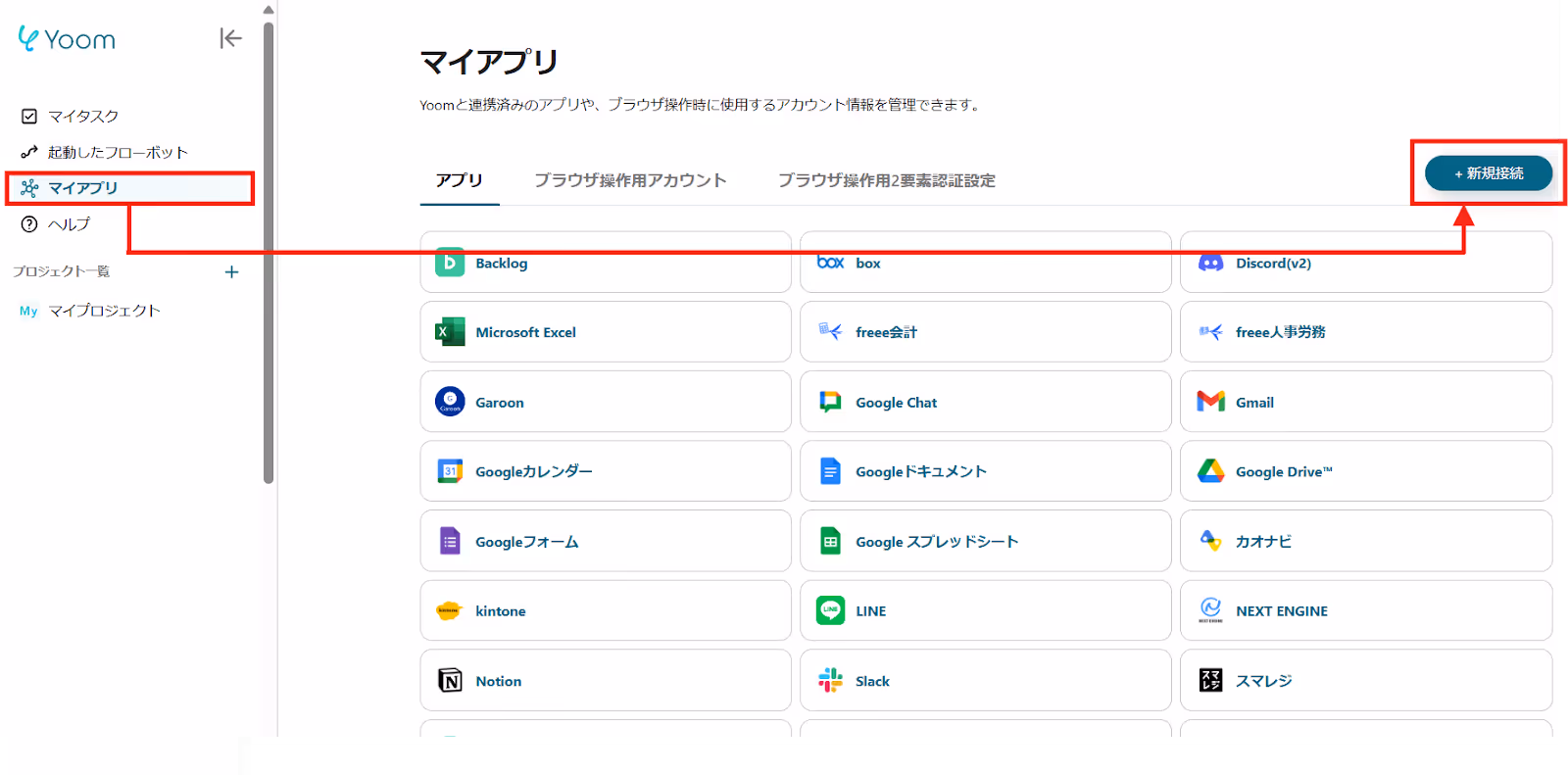Click the マイタスク checkbox icon
The height and width of the screenshot is (775, 1568).
[29, 116]
